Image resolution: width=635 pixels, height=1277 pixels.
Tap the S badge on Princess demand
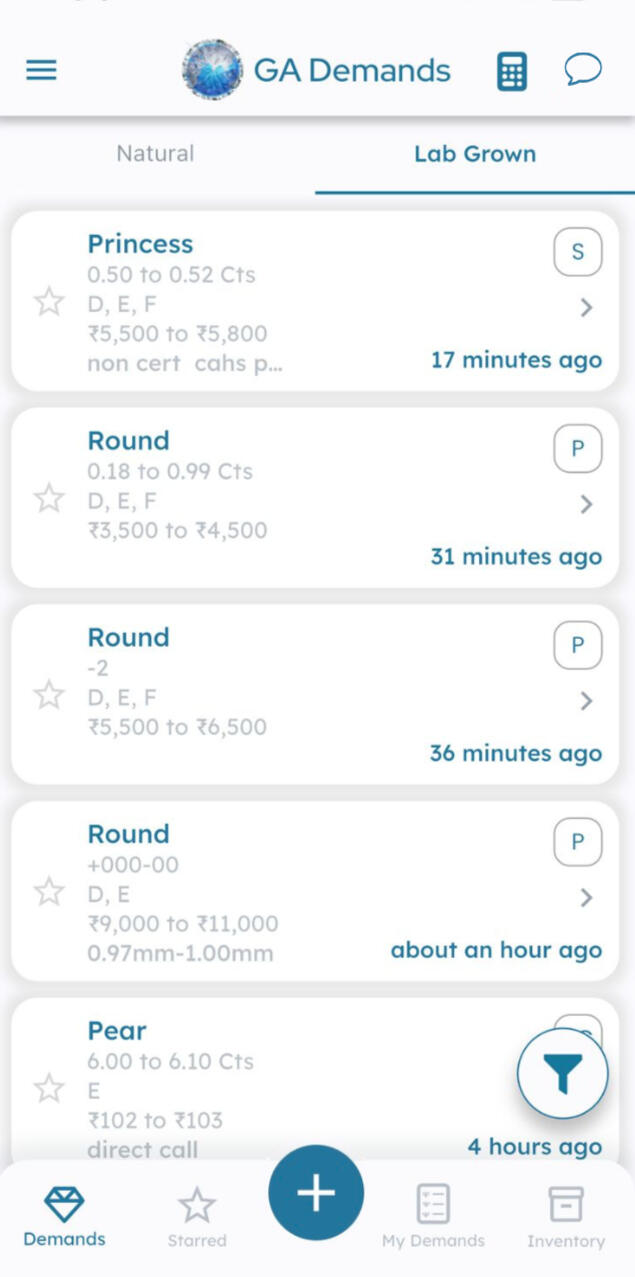(577, 252)
